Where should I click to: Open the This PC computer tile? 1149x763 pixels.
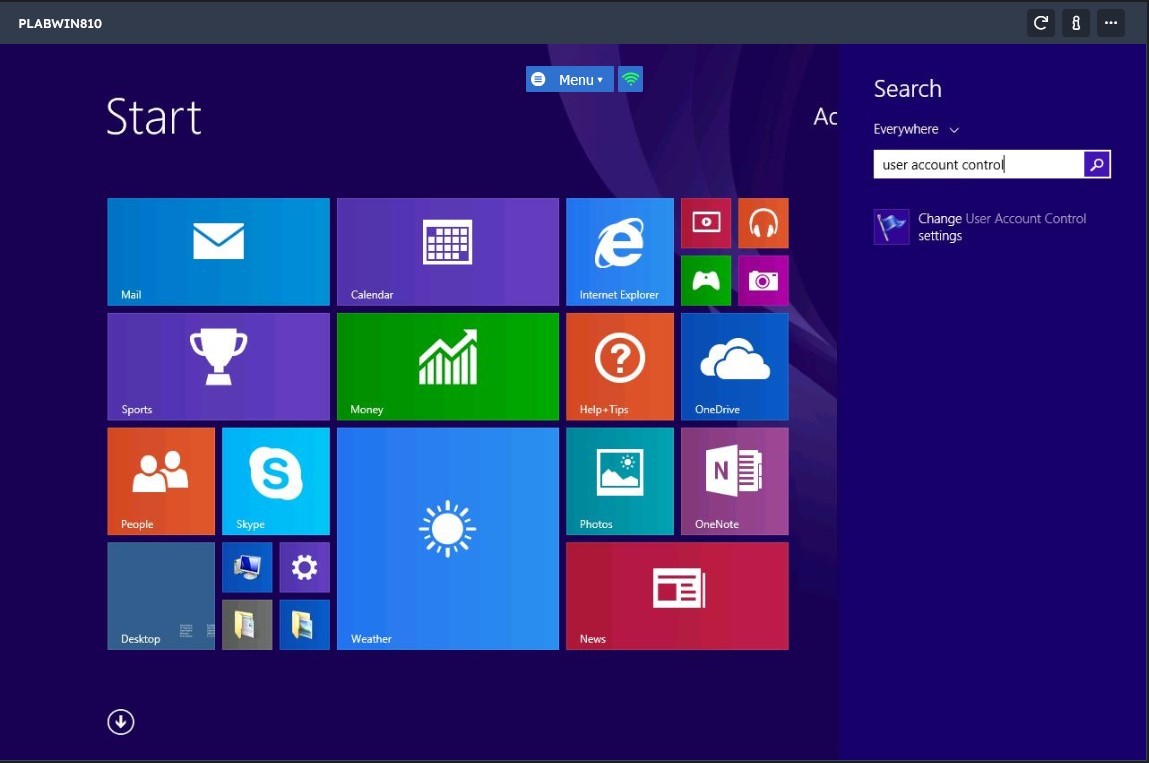[247, 567]
